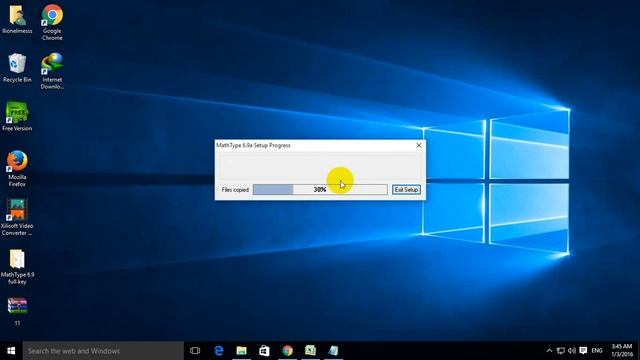Switch to the MathType setup taskbar icon
This screenshot has height=360, width=640.
pos(333,351)
